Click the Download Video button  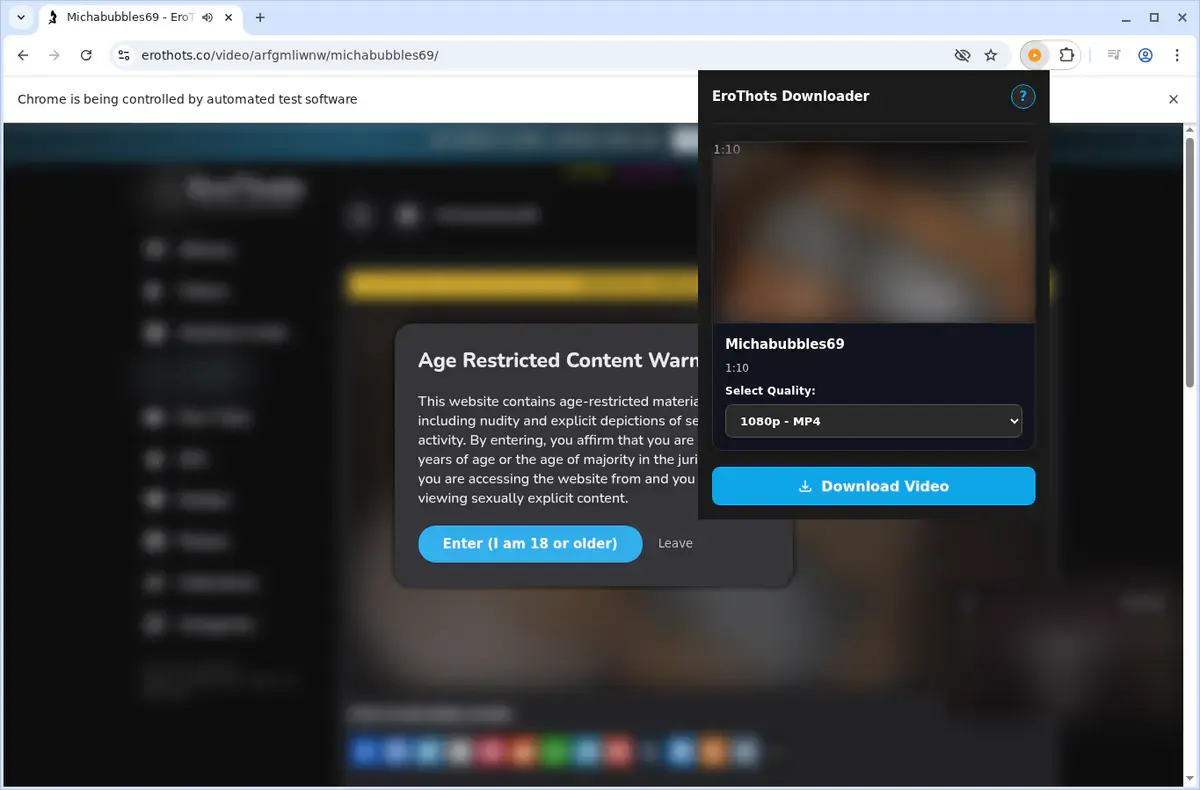point(874,486)
